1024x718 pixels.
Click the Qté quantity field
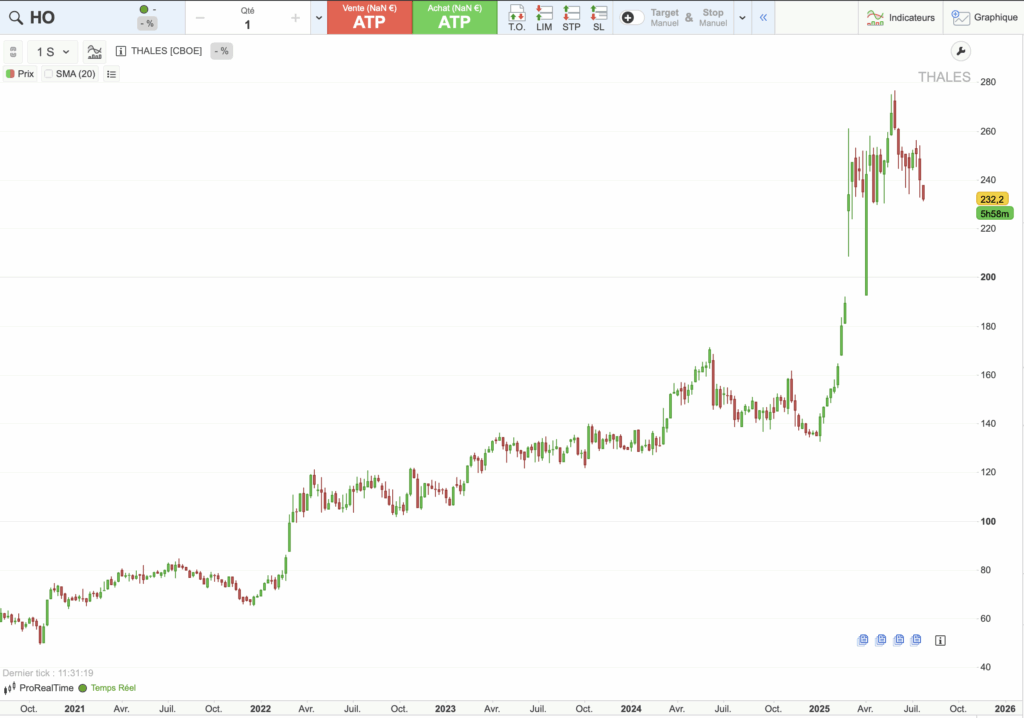(248, 18)
